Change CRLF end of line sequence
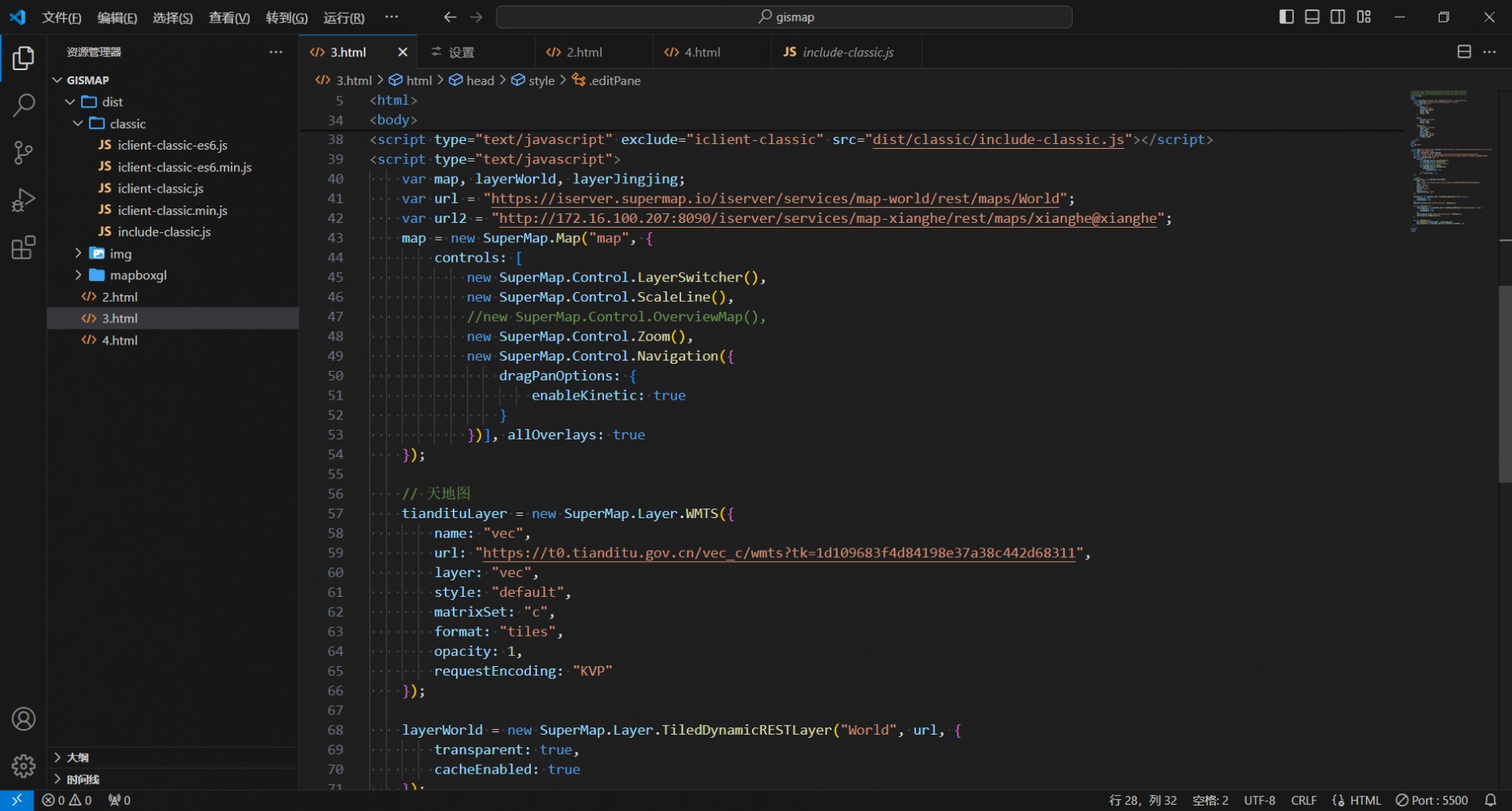The width and height of the screenshot is (1512, 811). pos(1304,801)
